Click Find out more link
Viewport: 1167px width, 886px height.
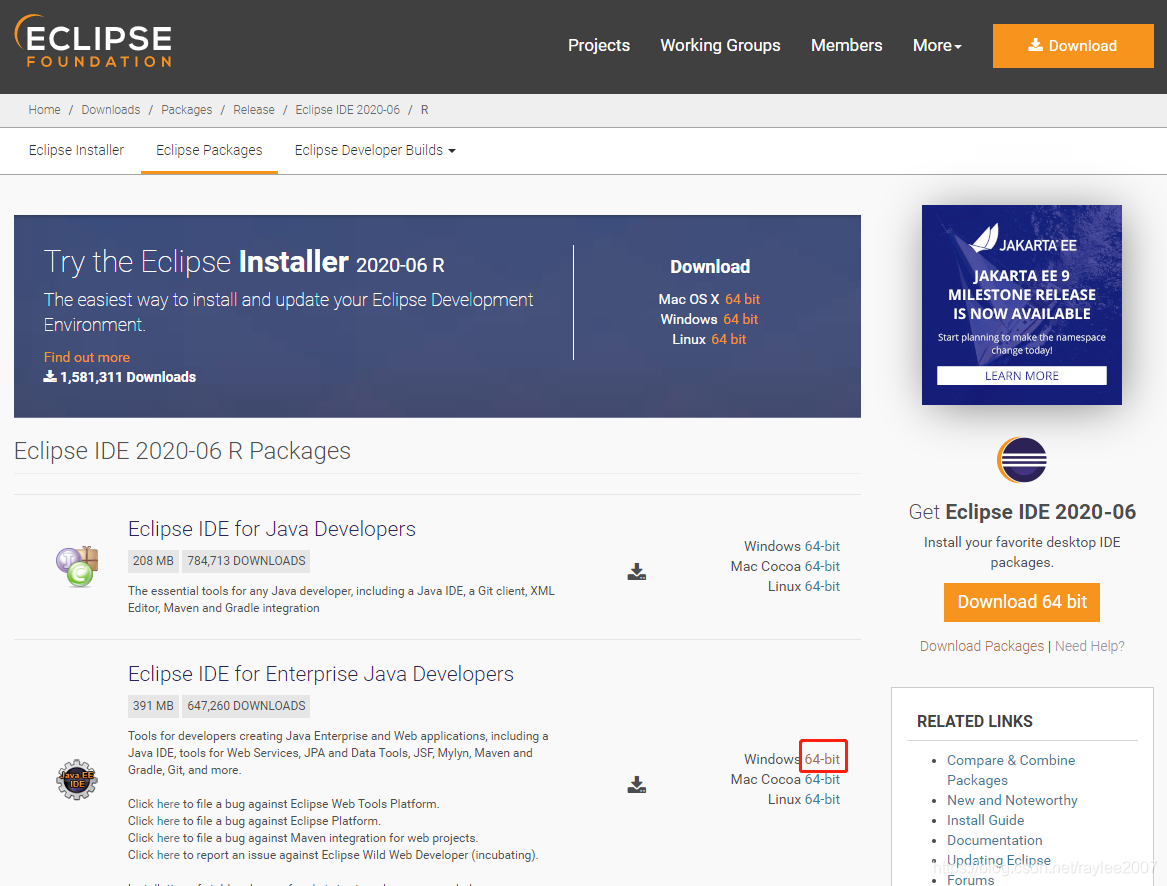(86, 357)
